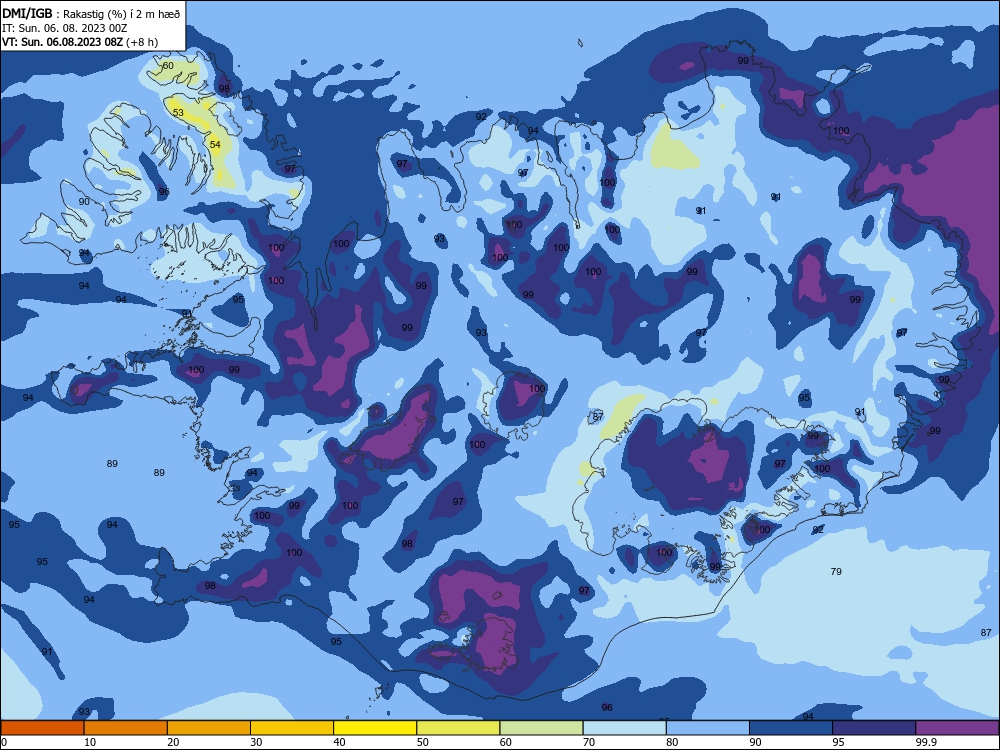Click the pale yellow 50–60 legend swatch

click(458, 728)
